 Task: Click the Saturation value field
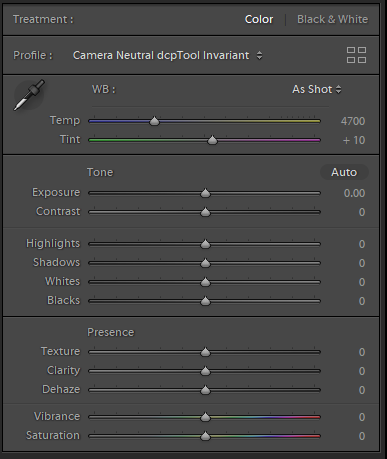[x=362, y=436]
